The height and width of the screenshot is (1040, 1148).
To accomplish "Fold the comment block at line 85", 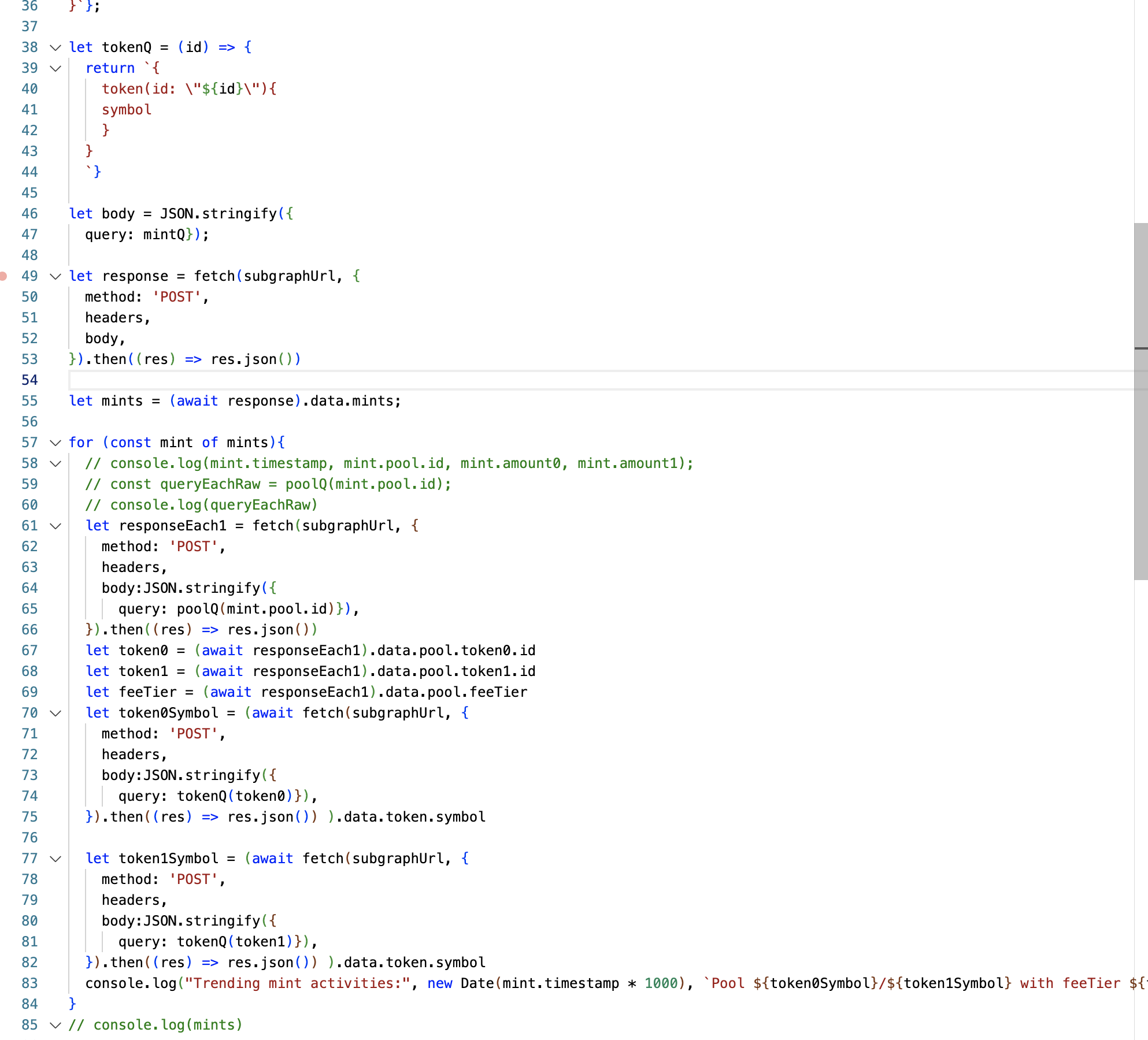I will [x=55, y=1025].
